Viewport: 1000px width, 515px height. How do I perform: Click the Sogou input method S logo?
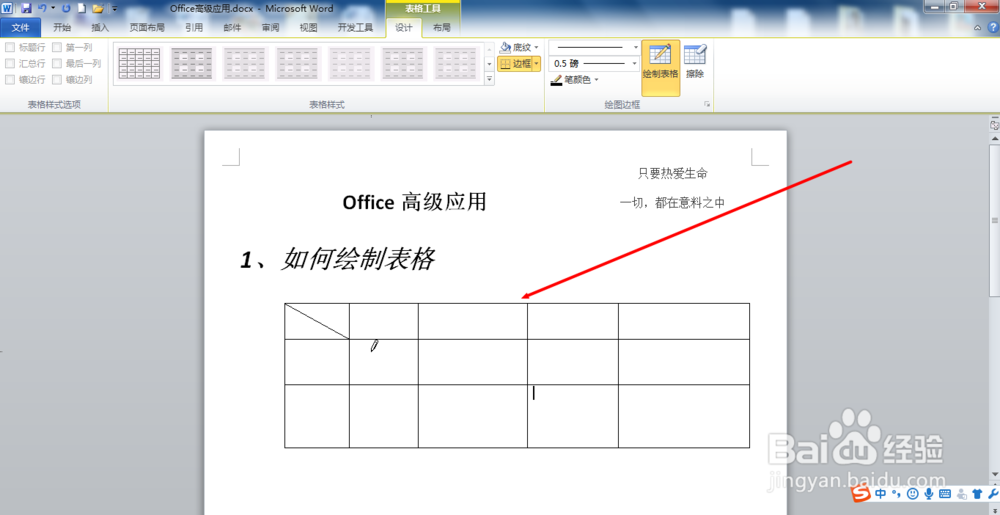point(862,494)
